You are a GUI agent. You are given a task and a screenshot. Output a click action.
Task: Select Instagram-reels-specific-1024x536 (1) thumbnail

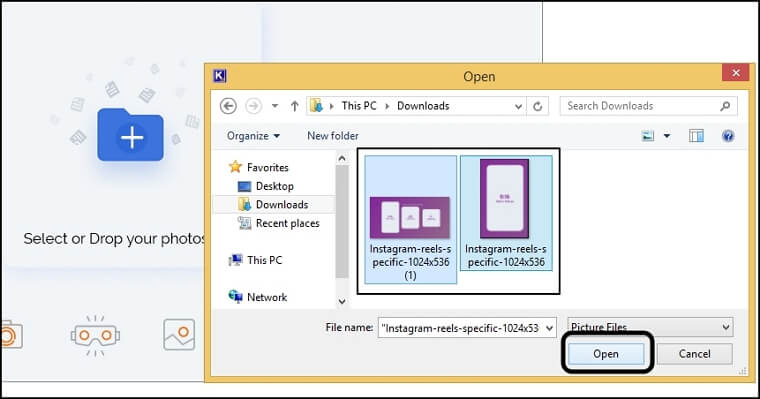(410, 219)
